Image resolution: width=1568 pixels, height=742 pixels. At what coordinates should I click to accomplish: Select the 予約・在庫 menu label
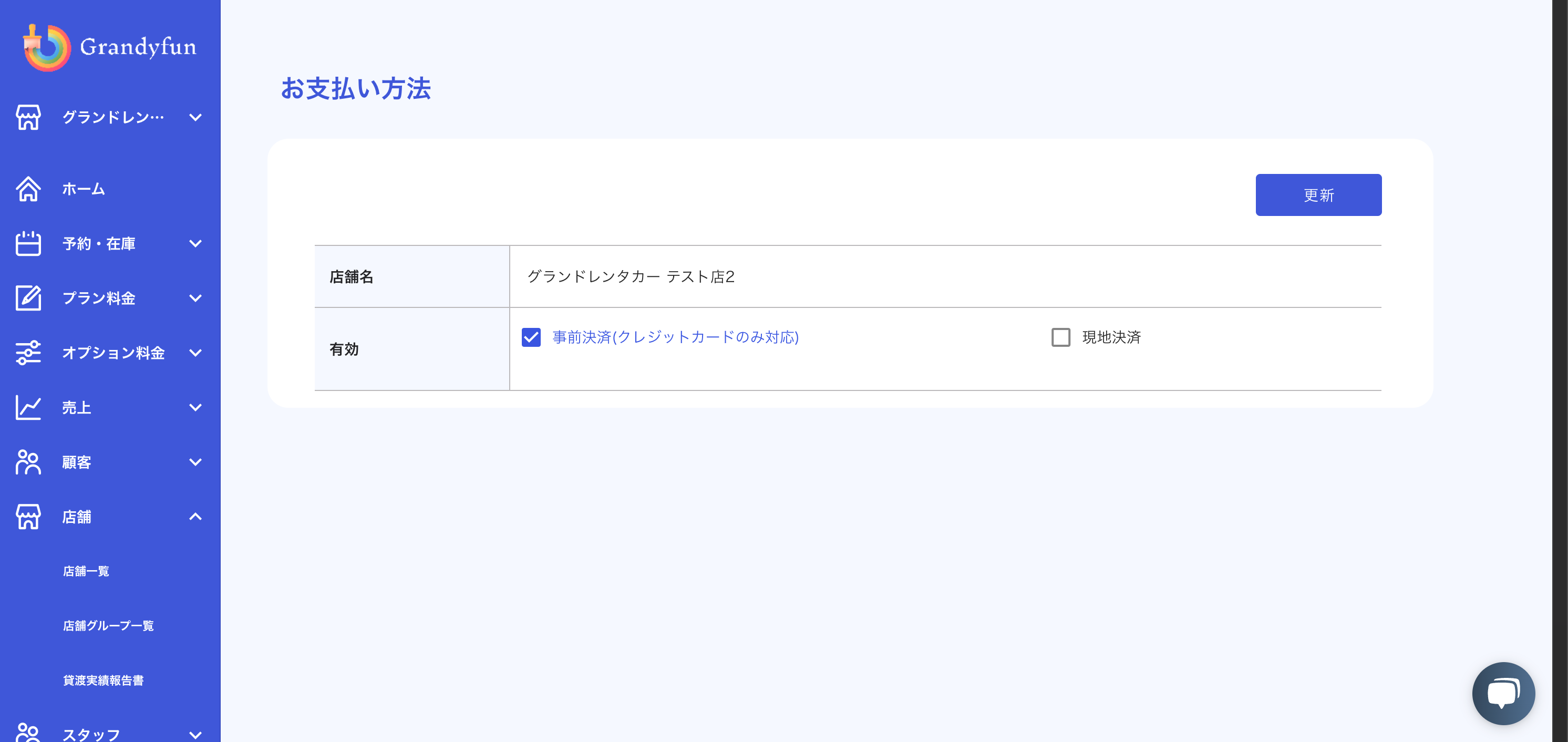[99, 243]
